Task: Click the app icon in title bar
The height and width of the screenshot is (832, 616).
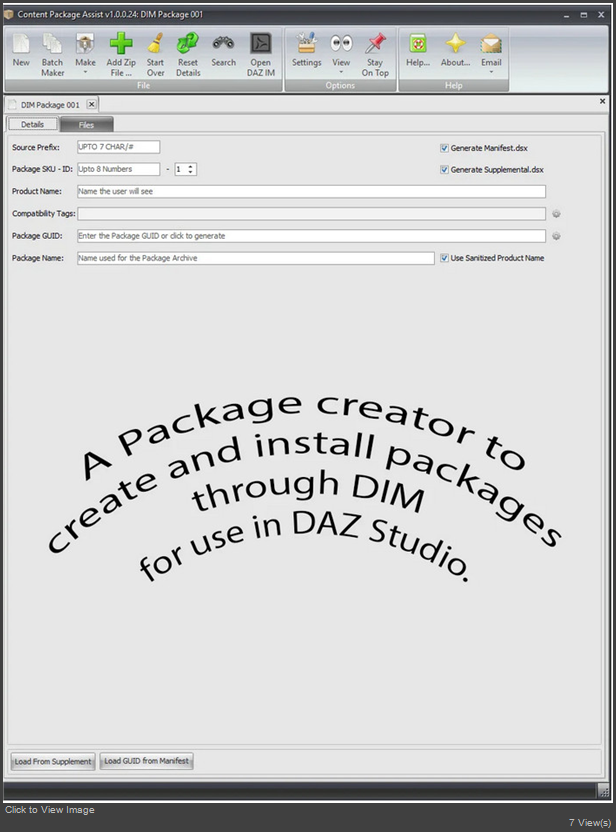Action: click(x=8, y=14)
